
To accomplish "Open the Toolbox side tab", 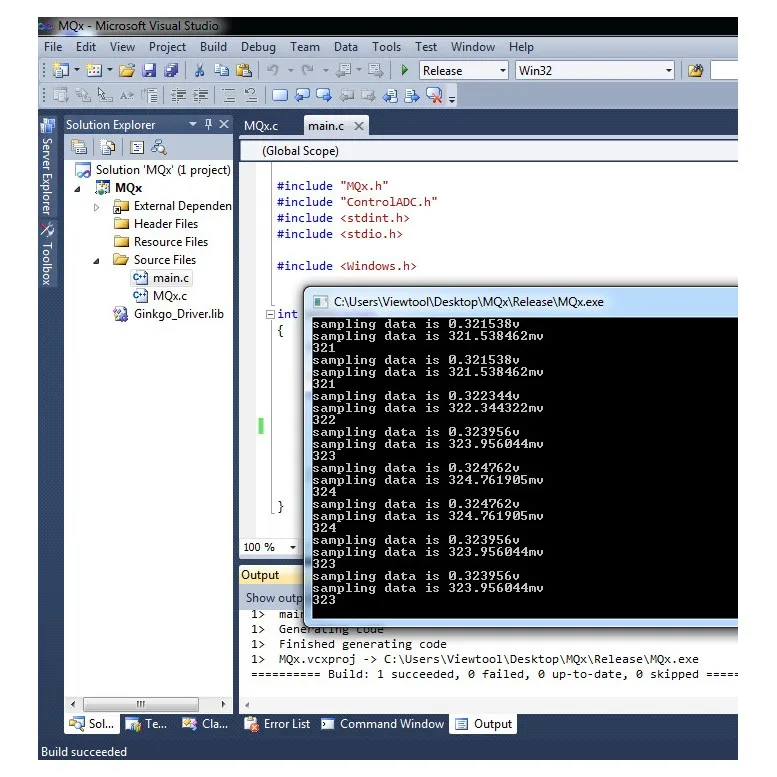I will point(47,255).
